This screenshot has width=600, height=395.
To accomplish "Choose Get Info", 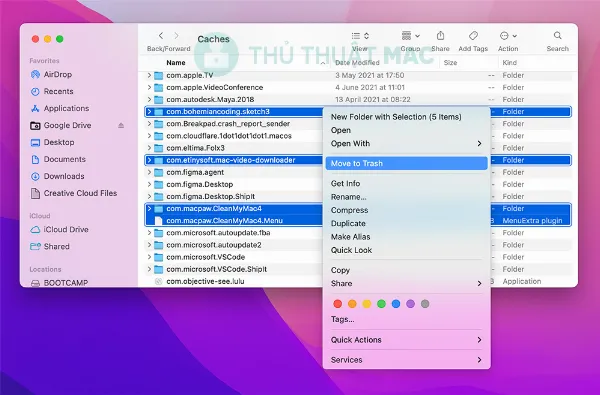I will coord(406,183).
